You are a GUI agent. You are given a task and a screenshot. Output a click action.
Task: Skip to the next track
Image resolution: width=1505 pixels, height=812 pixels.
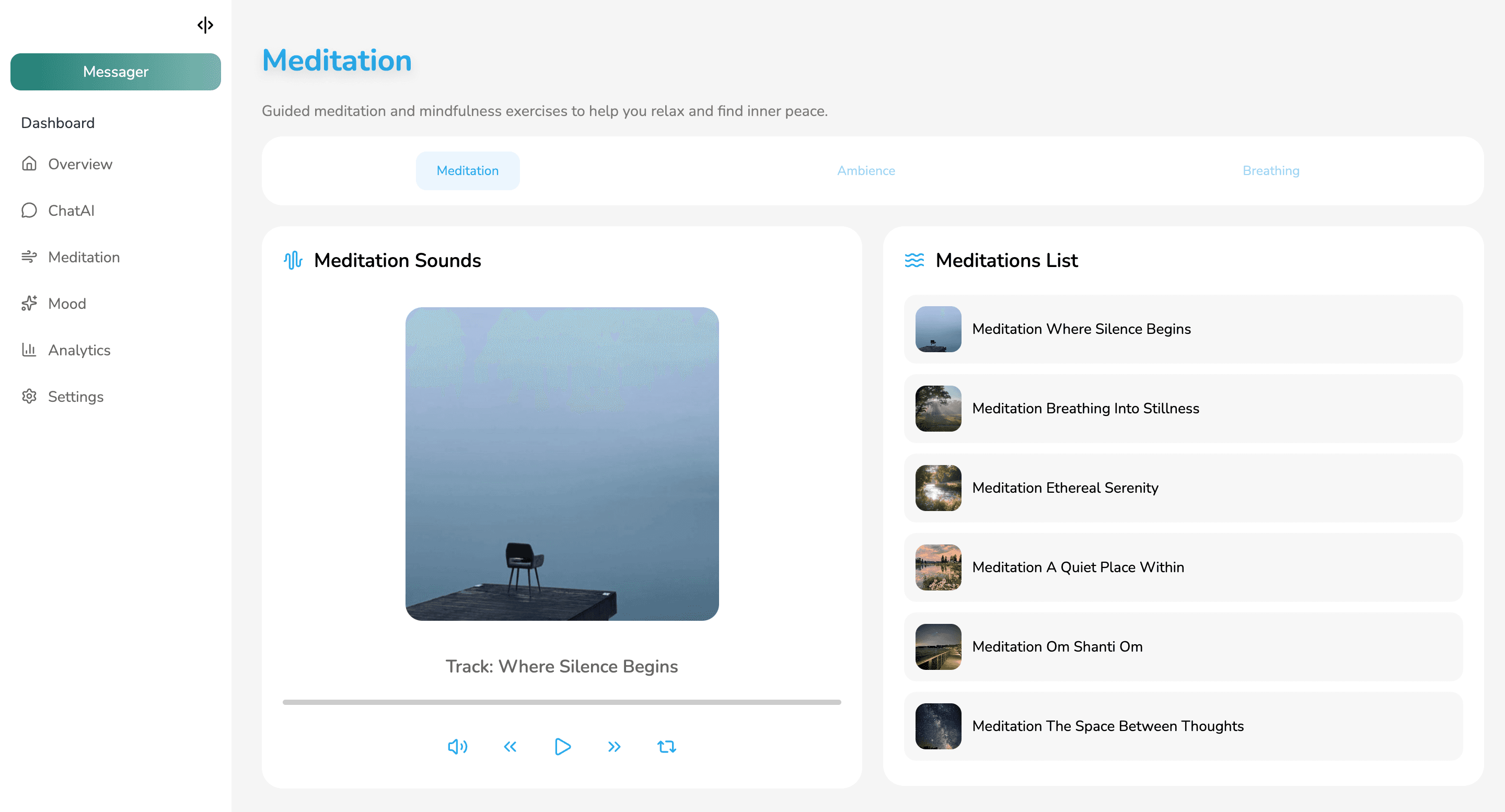[x=613, y=746]
